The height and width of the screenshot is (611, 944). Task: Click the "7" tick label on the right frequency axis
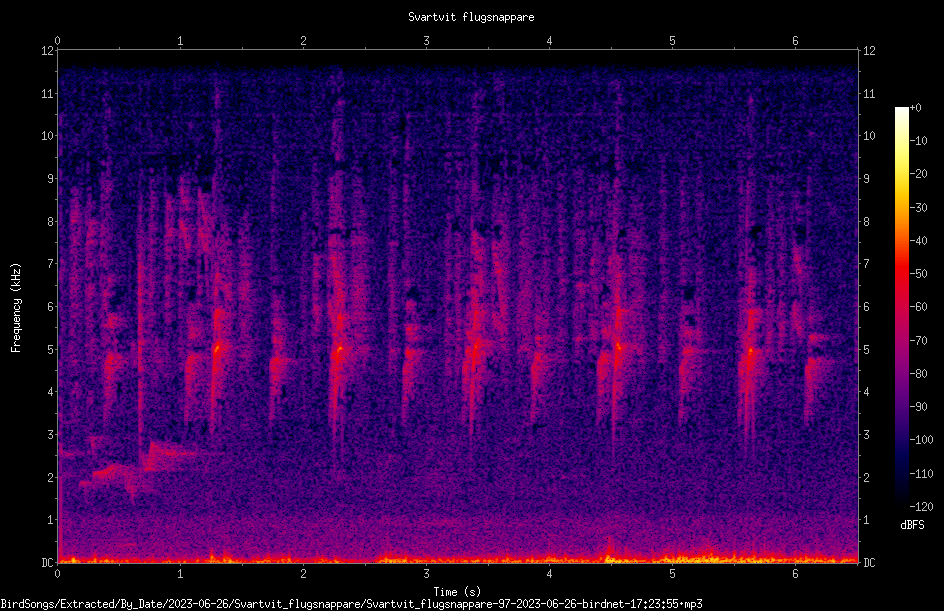click(866, 264)
